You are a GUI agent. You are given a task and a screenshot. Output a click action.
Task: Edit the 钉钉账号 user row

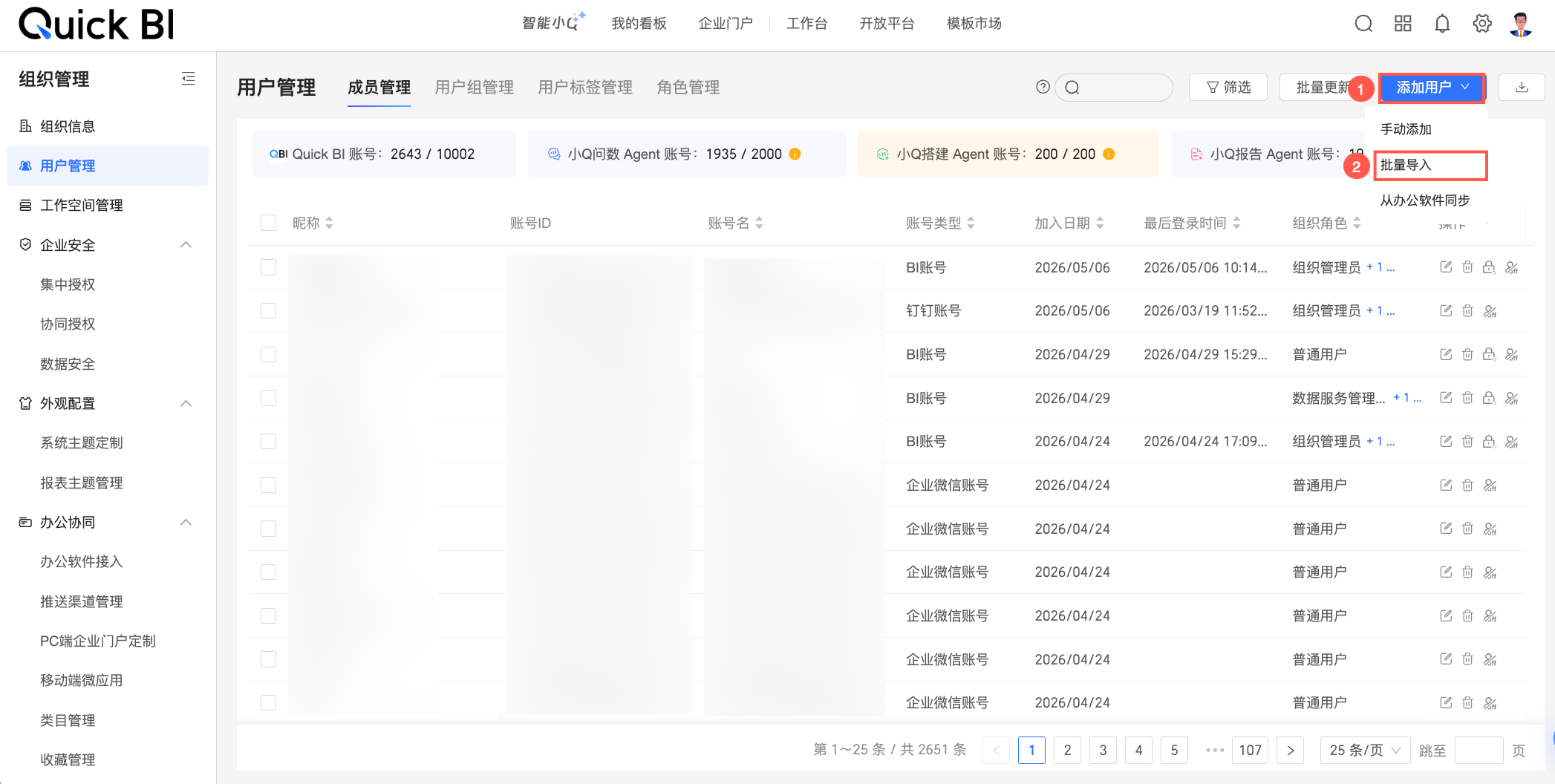coord(1446,311)
